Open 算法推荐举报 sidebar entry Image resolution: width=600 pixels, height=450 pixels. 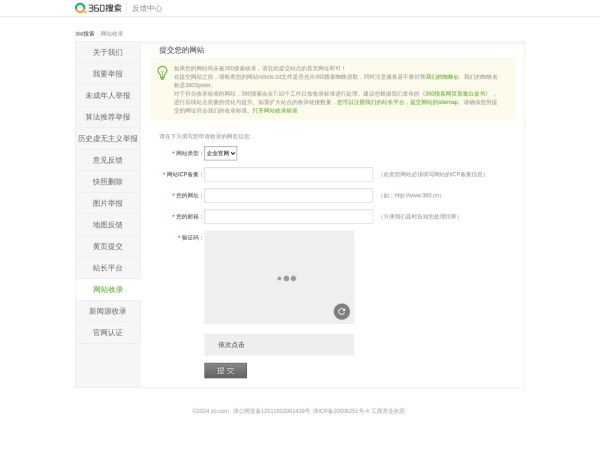pos(108,117)
